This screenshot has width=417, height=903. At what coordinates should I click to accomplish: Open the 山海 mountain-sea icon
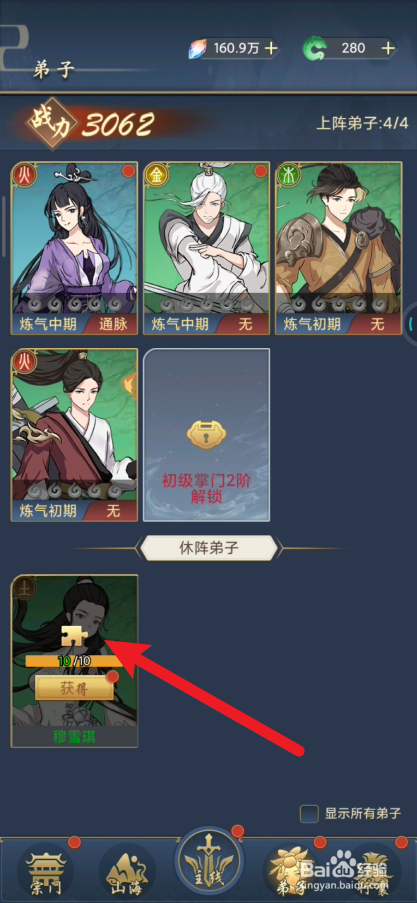(127, 870)
